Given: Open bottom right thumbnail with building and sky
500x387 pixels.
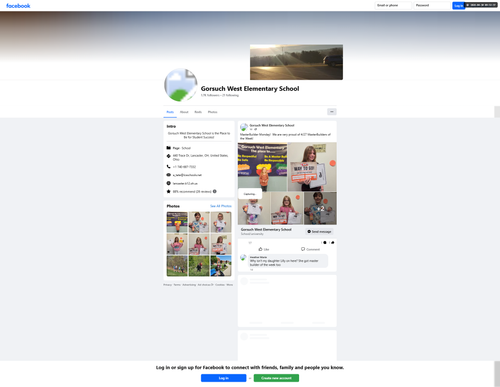Looking at the screenshot, I should [221, 266].
